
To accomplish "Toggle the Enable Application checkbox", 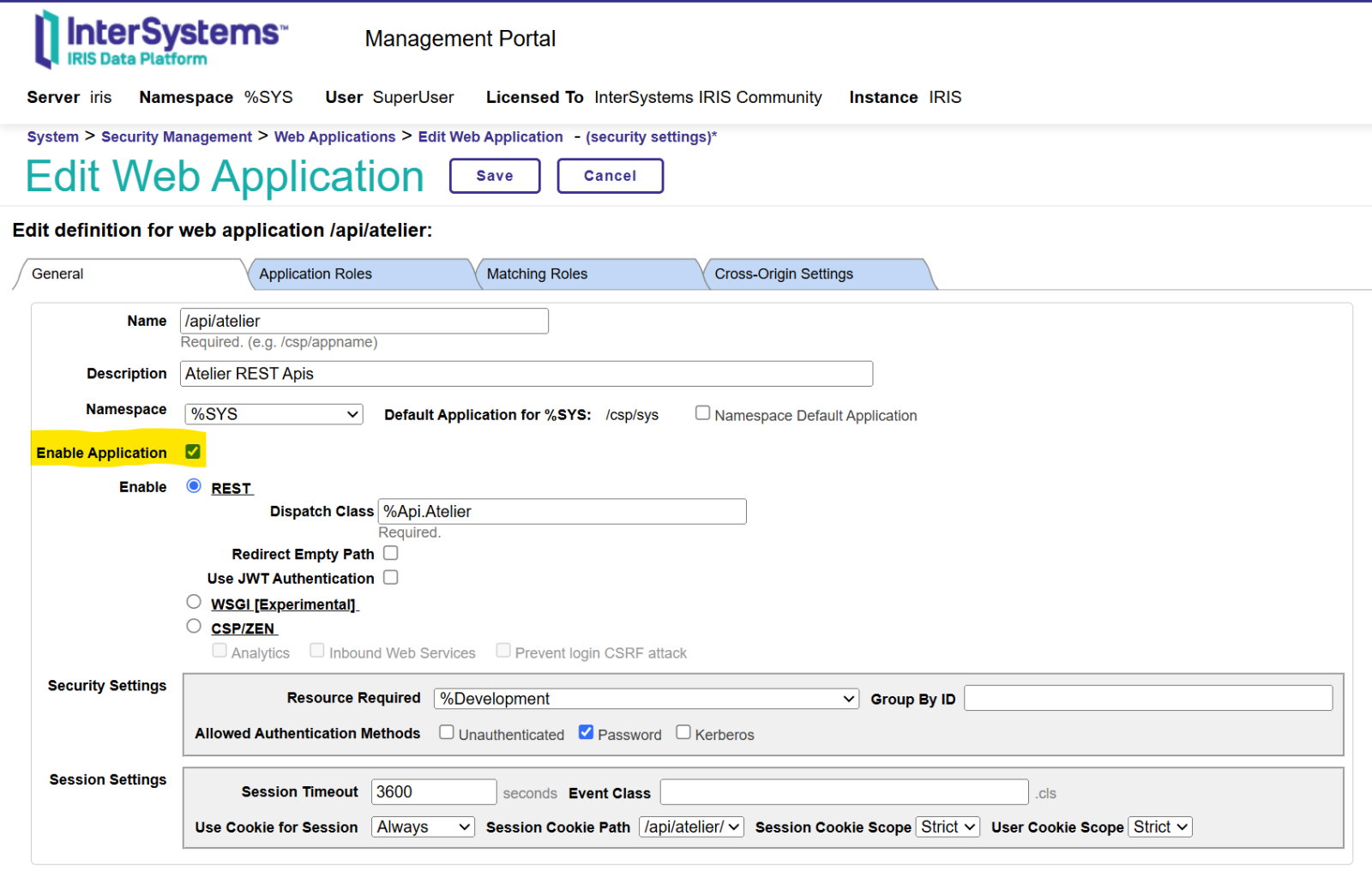I will (x=193, y=452).
